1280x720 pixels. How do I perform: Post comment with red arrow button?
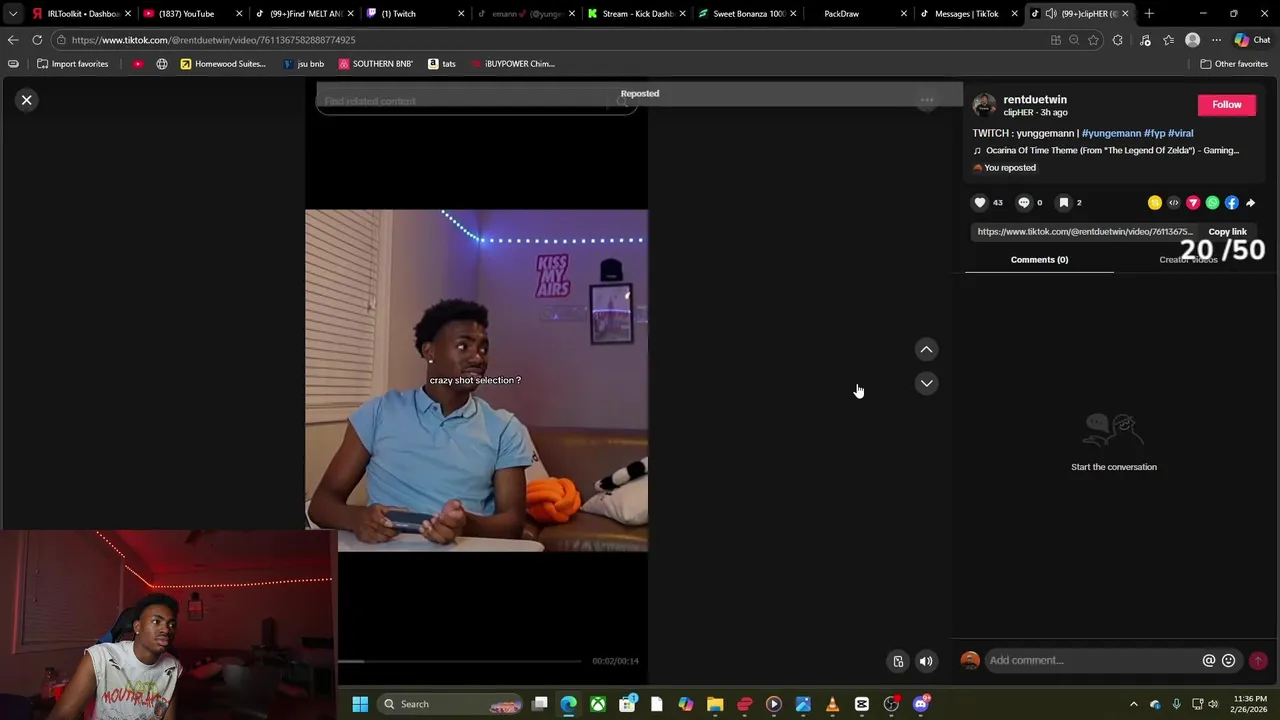click(x=1258, y=660)
